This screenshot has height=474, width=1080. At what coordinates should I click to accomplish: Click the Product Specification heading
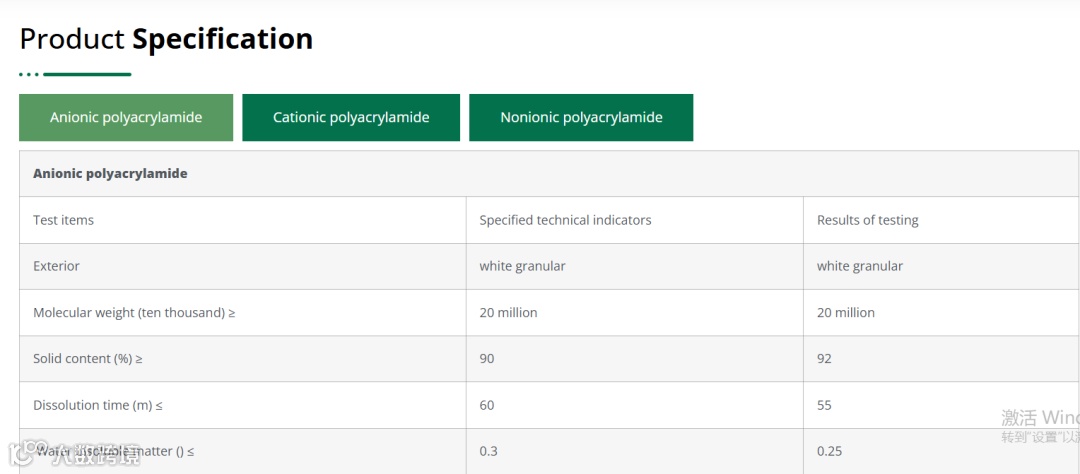coord(166,39)
